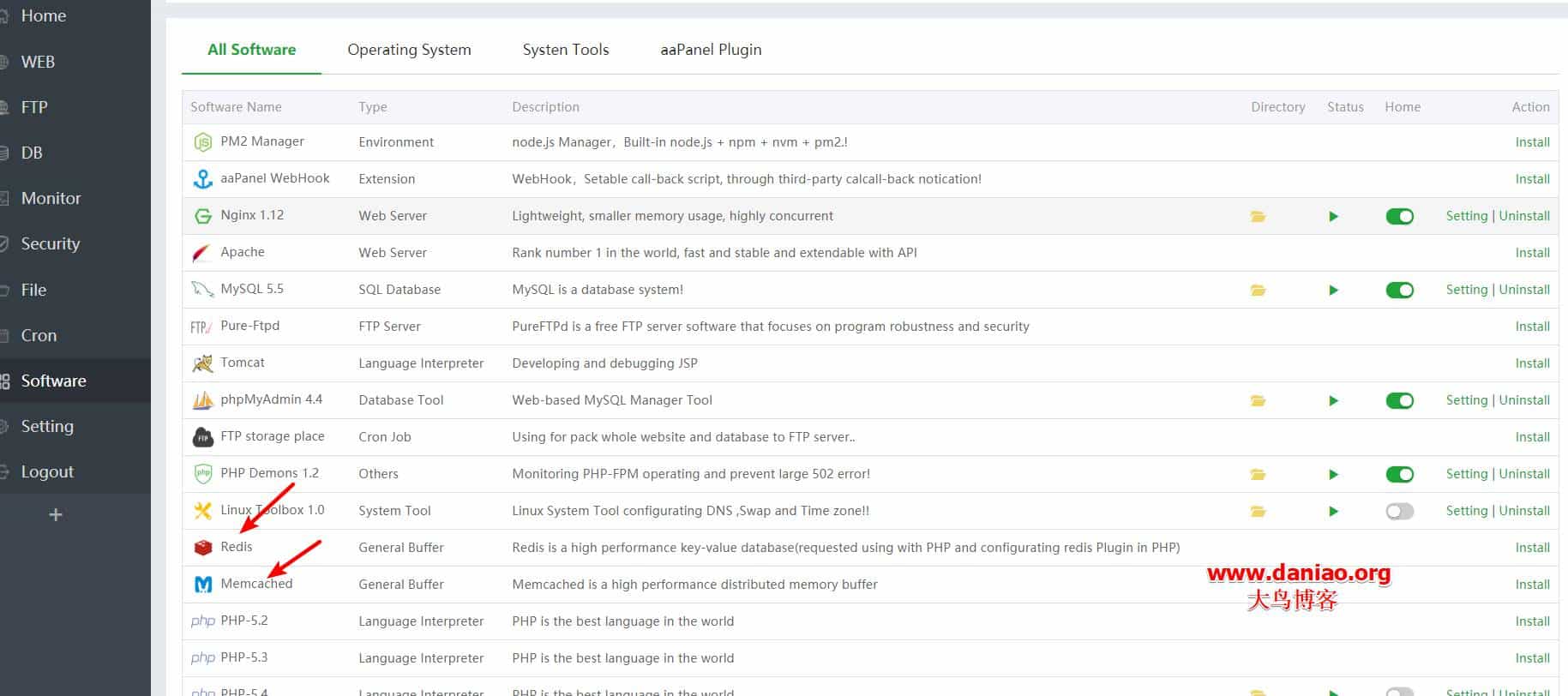This screenshot has height=696, width=1568.
Task: Open Setting for Nginx 1.12
Action: coord(1466,216)
